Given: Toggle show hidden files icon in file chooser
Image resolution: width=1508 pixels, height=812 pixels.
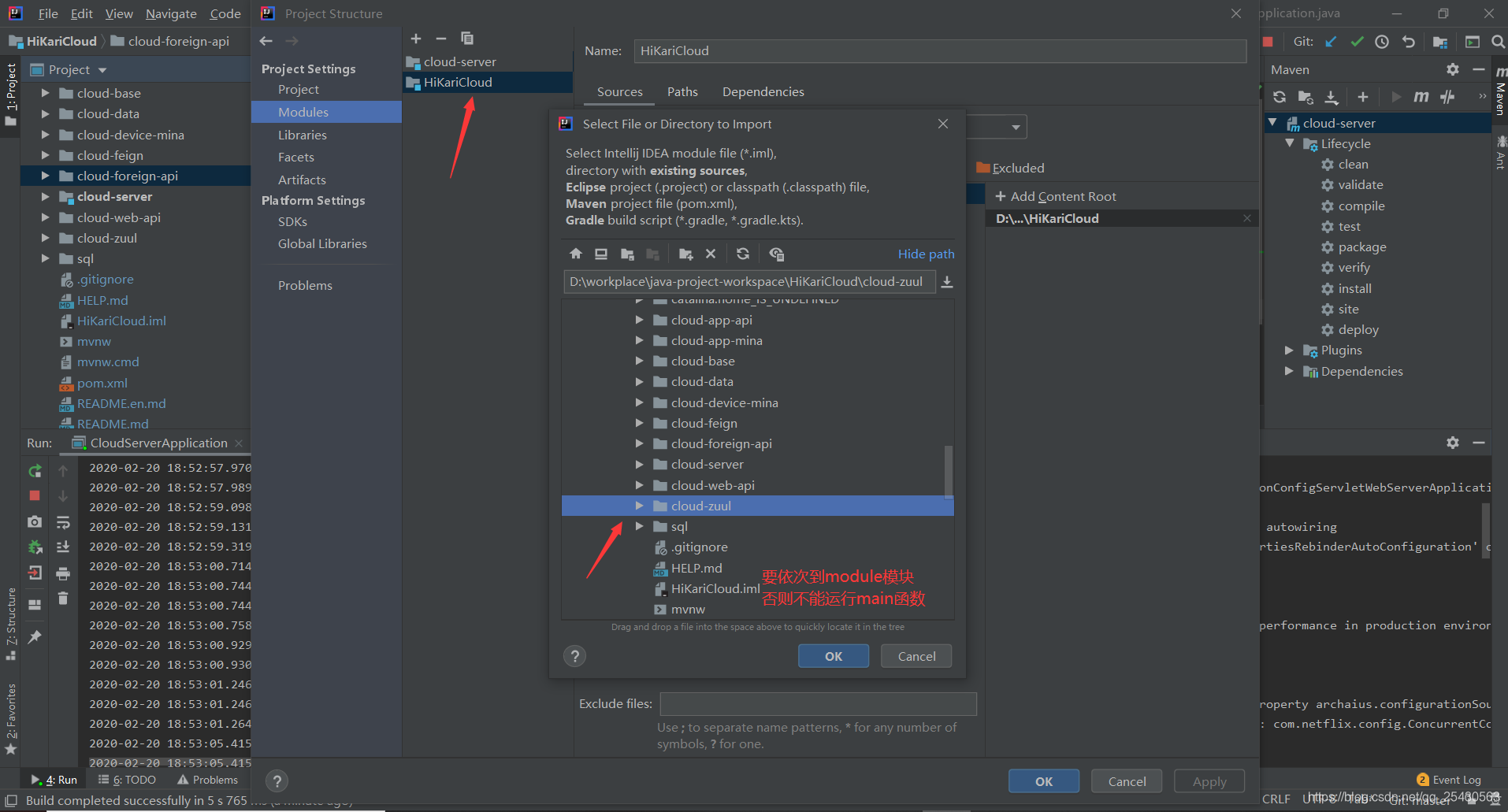Looking at the screenshot, I should coord(777,254).
